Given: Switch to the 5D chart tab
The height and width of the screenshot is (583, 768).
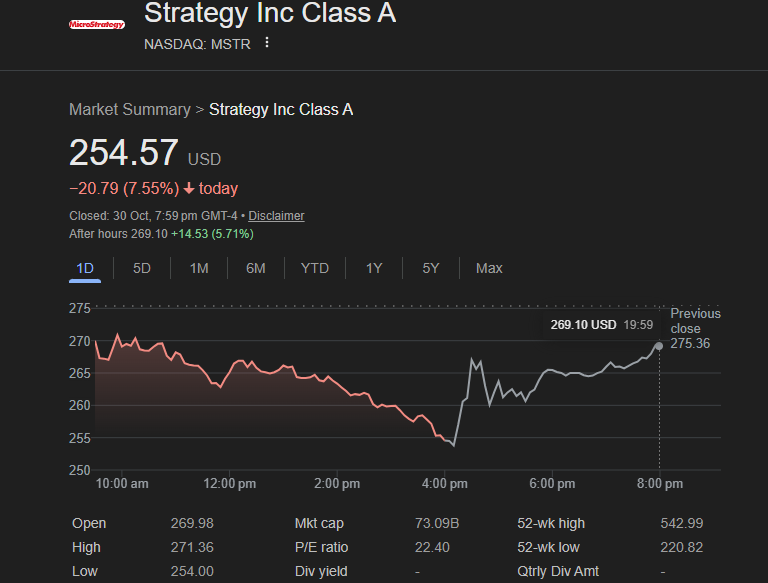Looking at the screenshot, I should (x=142, y=268).
